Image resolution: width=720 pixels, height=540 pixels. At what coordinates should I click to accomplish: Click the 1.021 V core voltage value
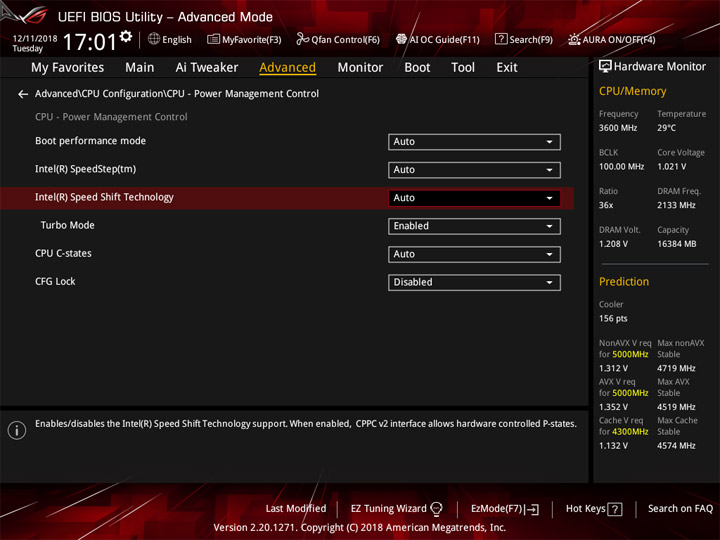click(x=672, y=167)
